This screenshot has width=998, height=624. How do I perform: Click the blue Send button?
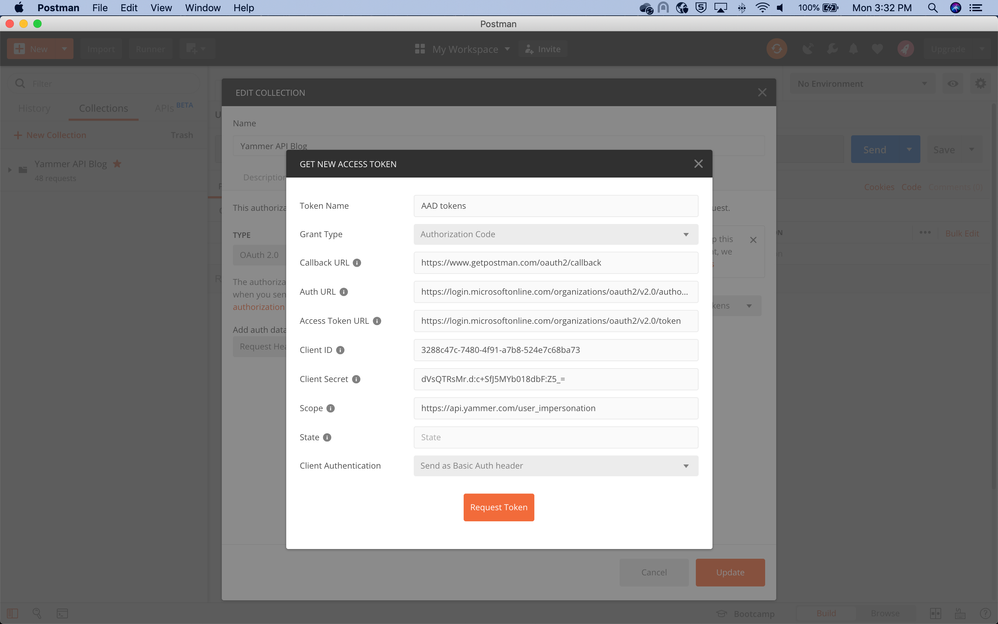point(875,150)
